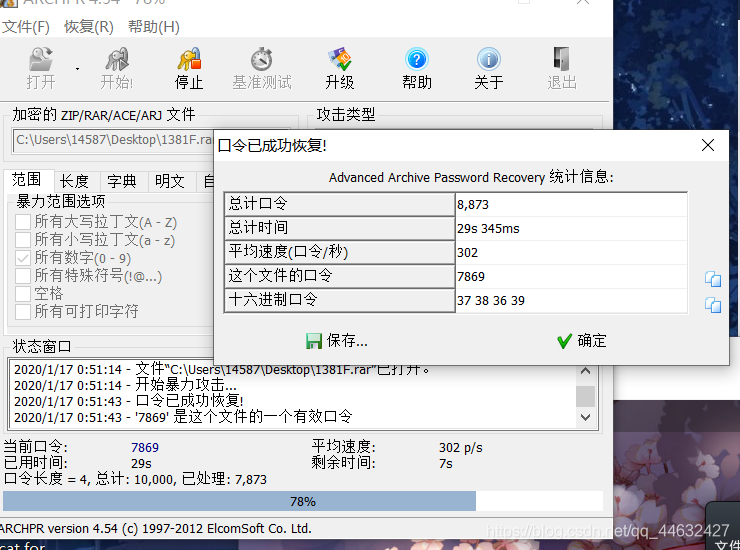Run the 基准测试 benchmark icon

[261, 68]
